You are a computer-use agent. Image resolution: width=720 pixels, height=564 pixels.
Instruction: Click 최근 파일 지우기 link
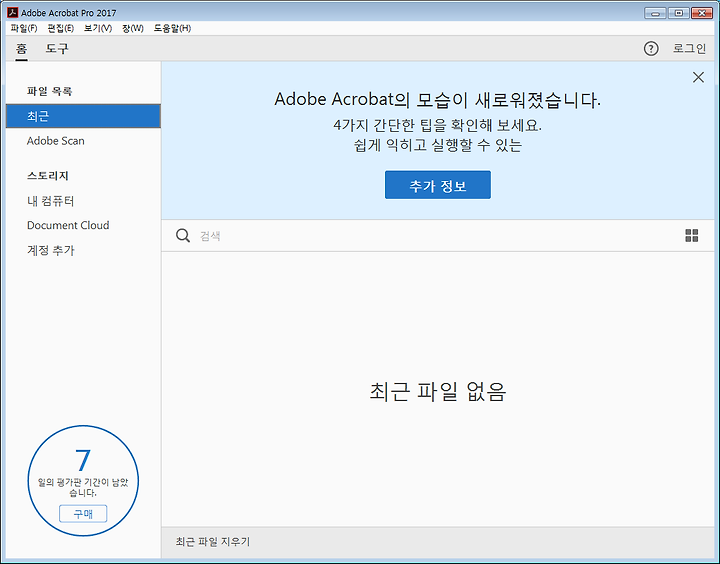pyautogui.click(x=213, y=542)
